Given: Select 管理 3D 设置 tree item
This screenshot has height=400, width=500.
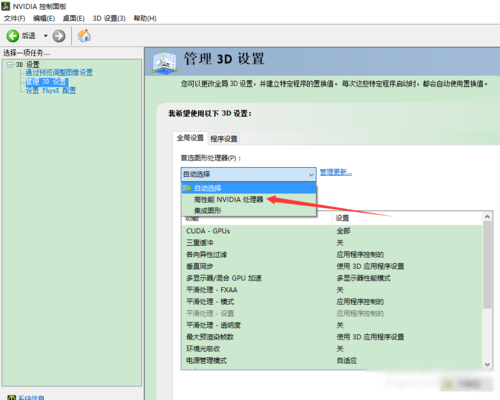Looking at the screenshot, I should click(x=47, y=82).
